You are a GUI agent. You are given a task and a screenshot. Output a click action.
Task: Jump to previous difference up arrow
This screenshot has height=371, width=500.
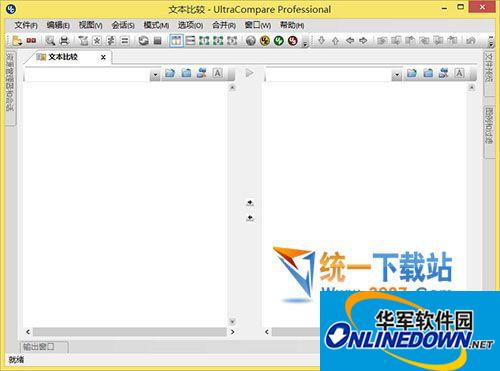pos(336,41)
